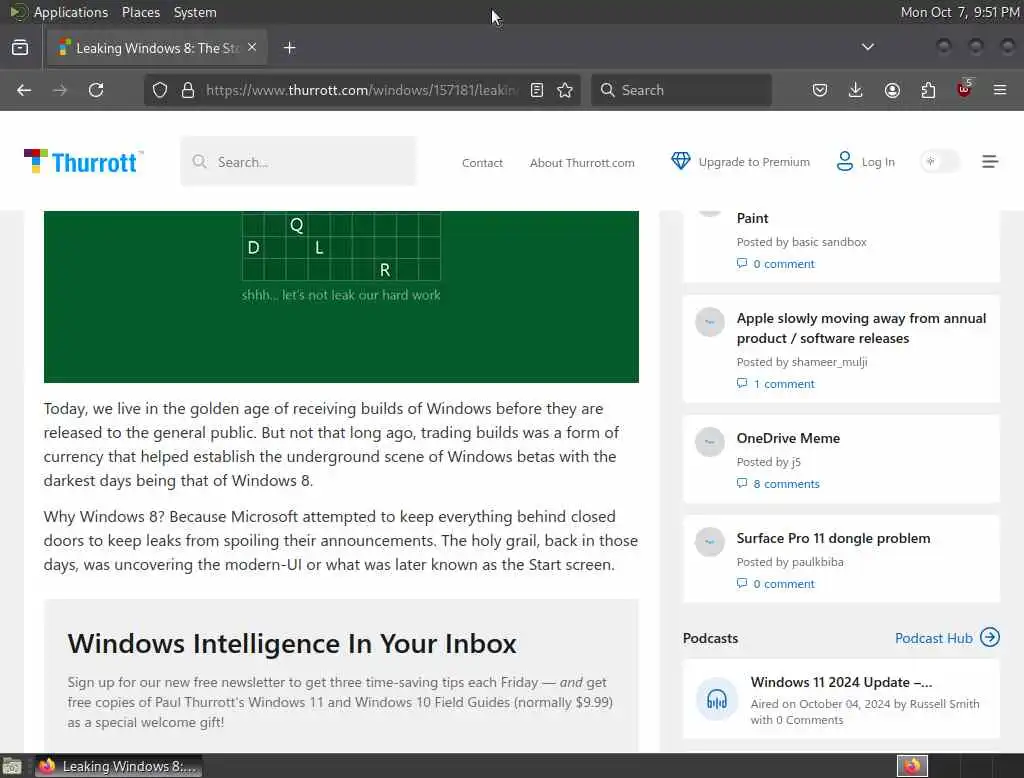This screenshot has width=1024, height=778.
Task: Close the Leaking Windows 8 tab
Action: 252,47
